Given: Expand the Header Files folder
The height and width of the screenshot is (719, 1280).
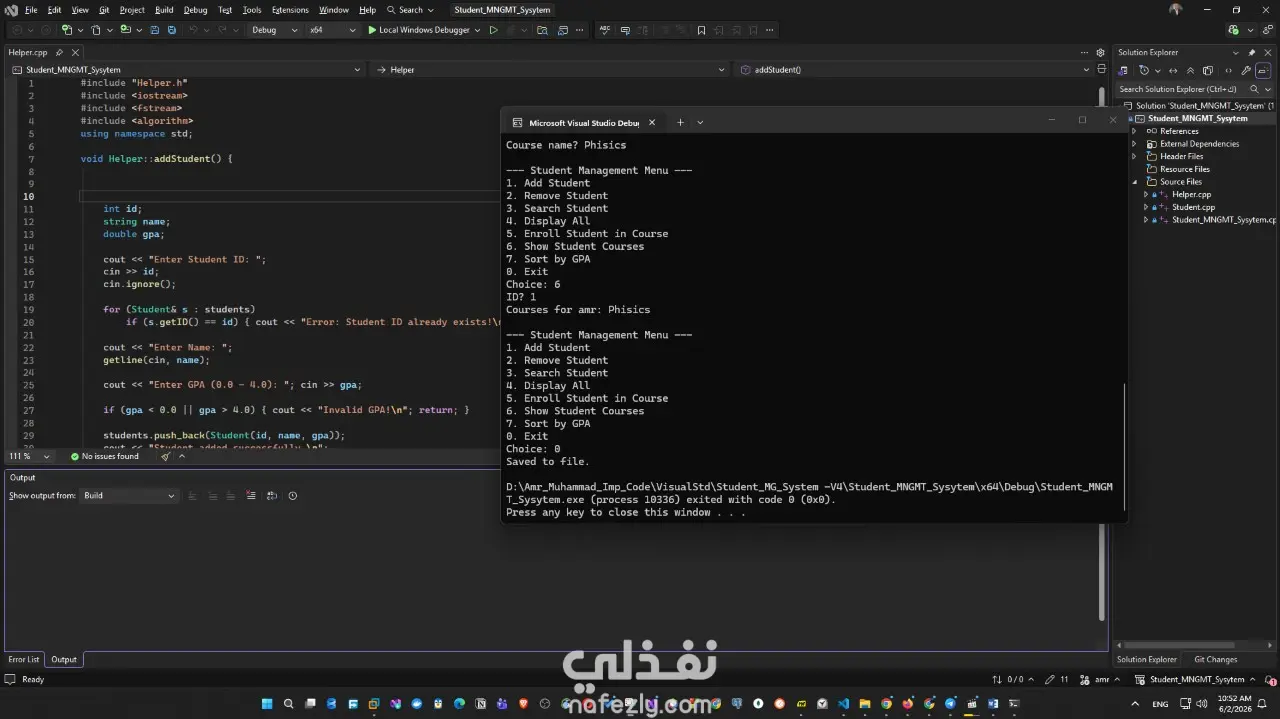Looking at the screenshot, I should (1134, 156).
